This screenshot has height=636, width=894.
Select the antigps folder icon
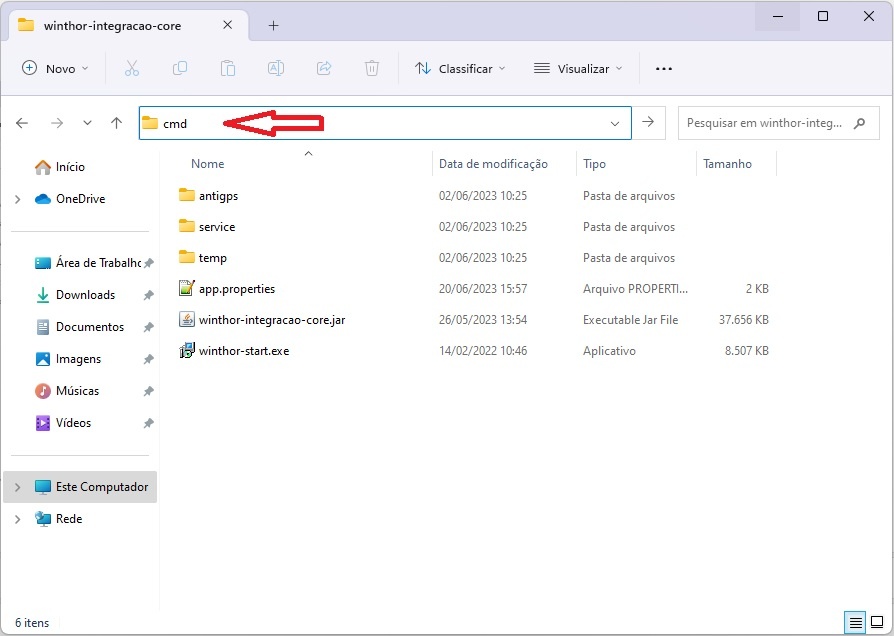point(186,195)
